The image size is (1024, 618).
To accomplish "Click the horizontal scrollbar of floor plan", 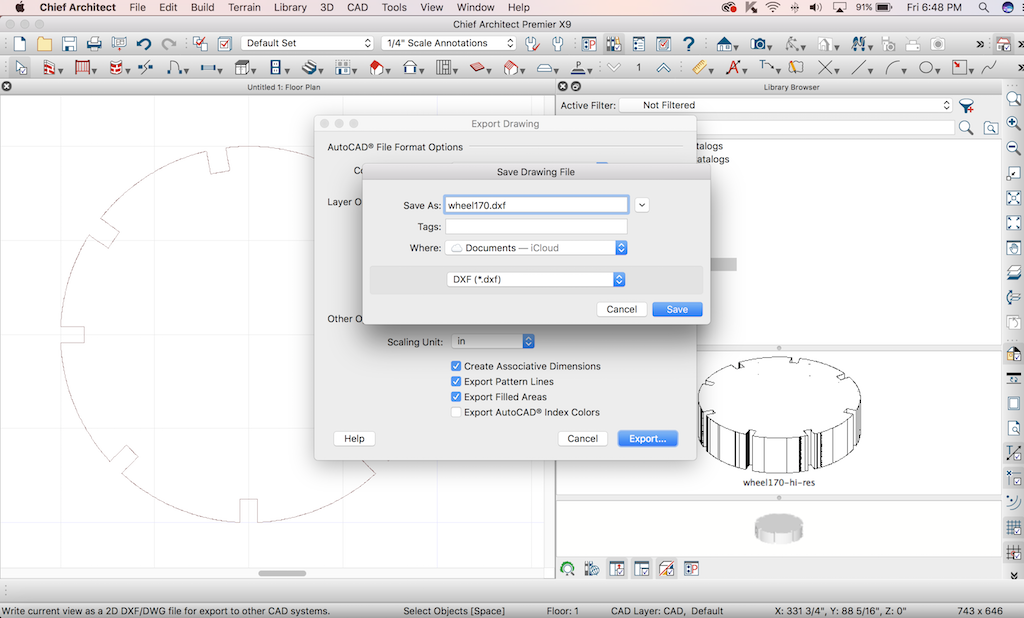I will tap(282, 573).
